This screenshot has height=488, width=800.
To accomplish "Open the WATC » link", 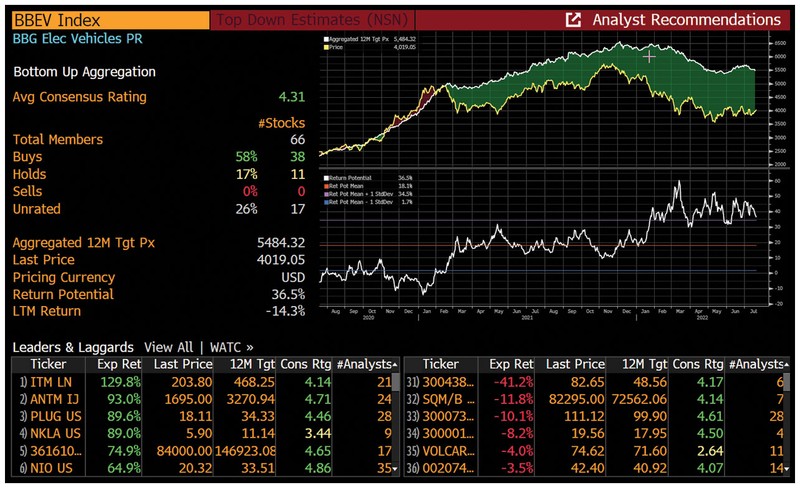I will (x=232, y=348).
